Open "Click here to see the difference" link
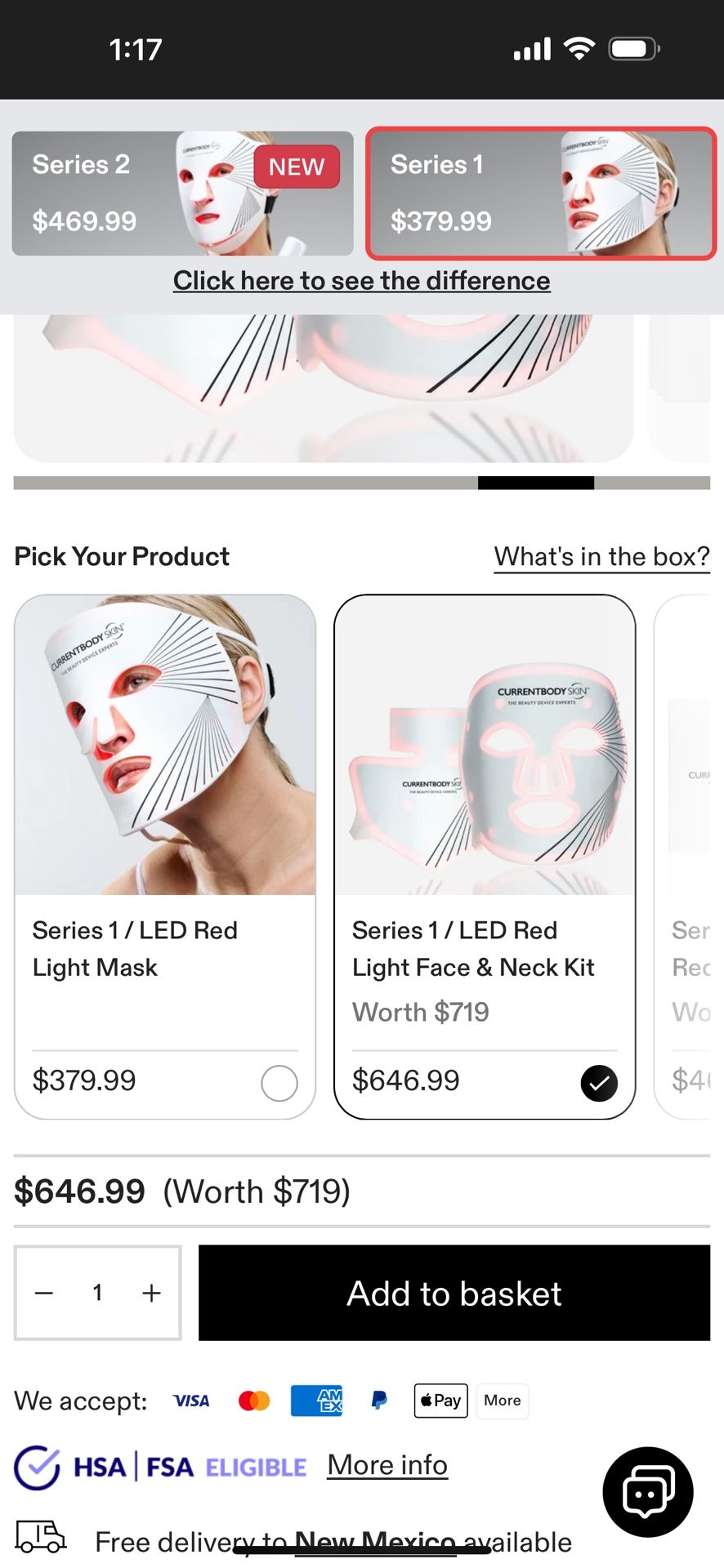This screenshot has width=724, height=1568. [361, 281]
